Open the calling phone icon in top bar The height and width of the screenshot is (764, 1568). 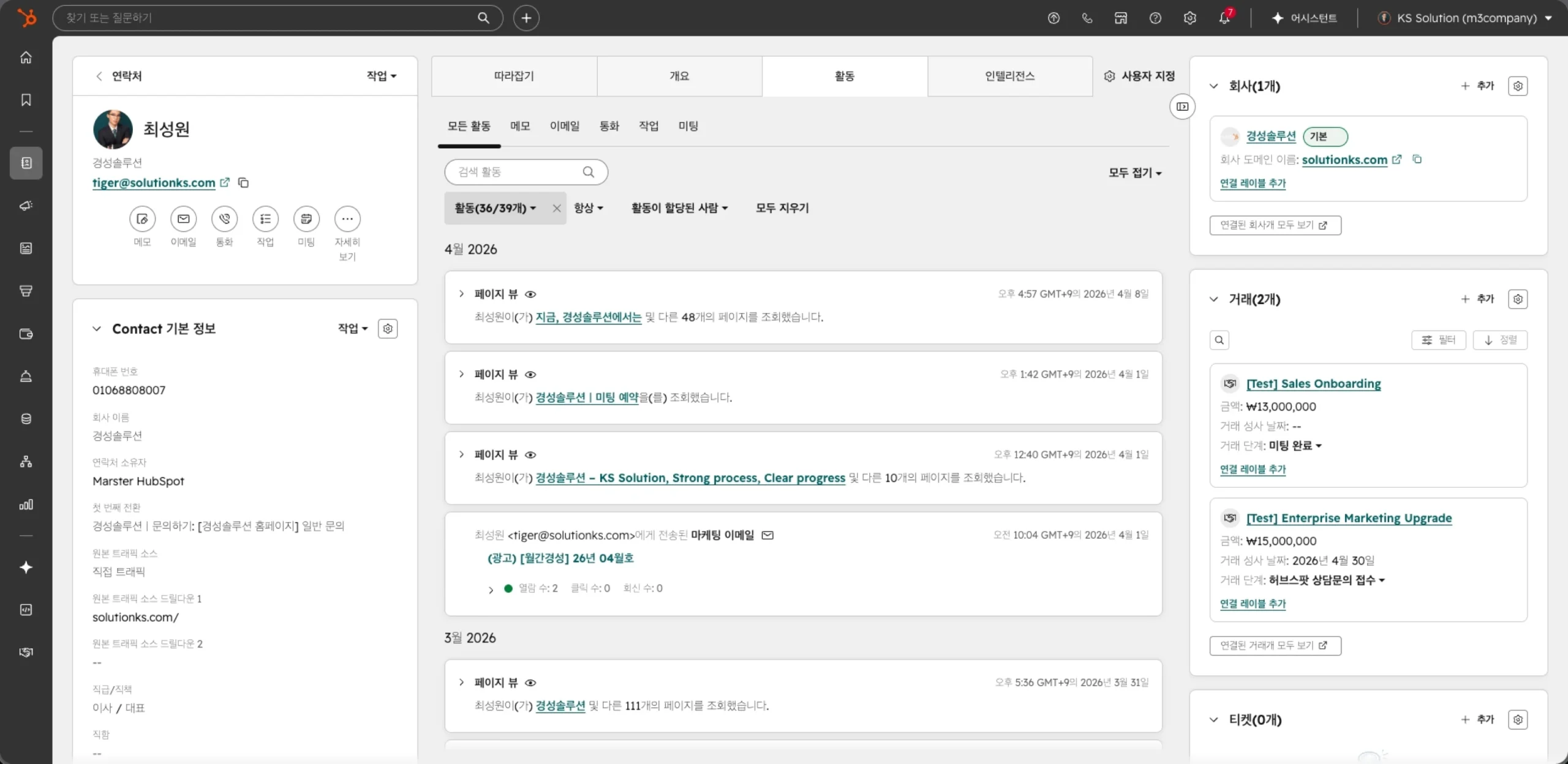[1087, 18]
